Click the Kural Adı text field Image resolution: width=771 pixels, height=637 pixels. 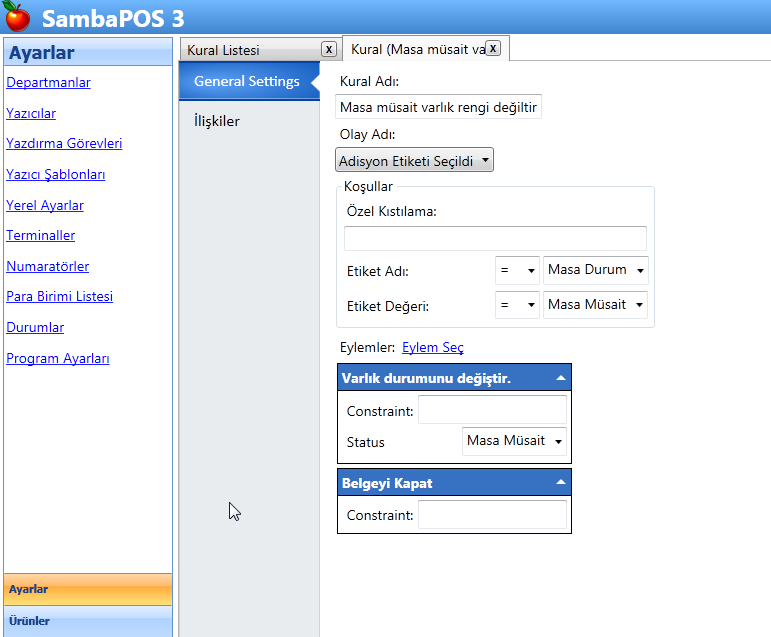pos(438,107)
